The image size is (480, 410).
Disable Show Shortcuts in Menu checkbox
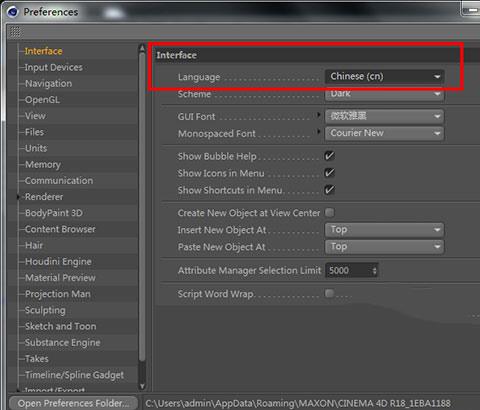tap(330, 190)
